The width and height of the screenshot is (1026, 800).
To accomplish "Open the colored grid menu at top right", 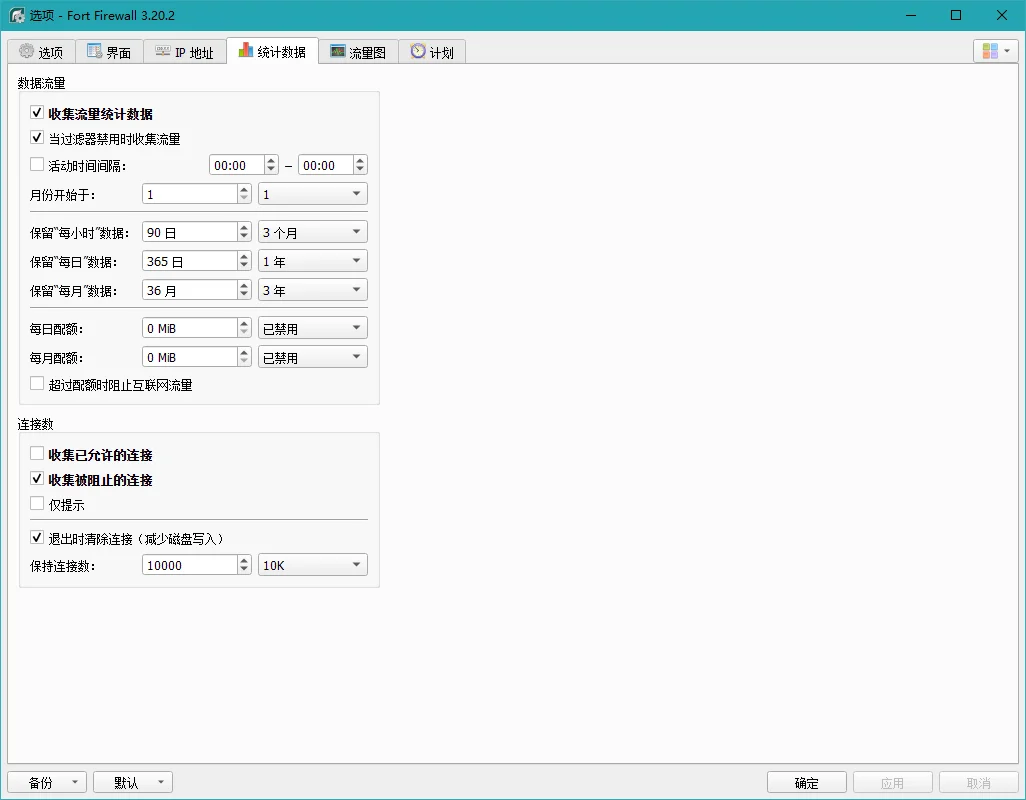I will click(x=996, y=51).
